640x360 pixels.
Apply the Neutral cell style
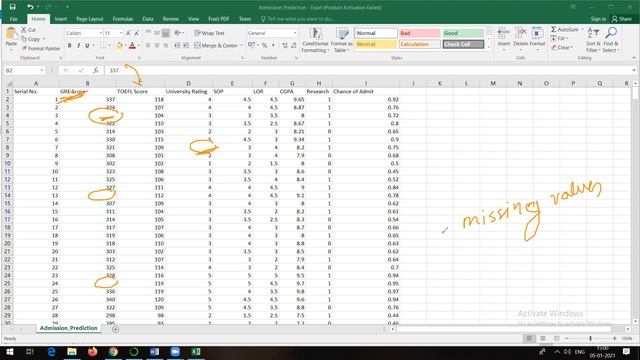[376, 44]
